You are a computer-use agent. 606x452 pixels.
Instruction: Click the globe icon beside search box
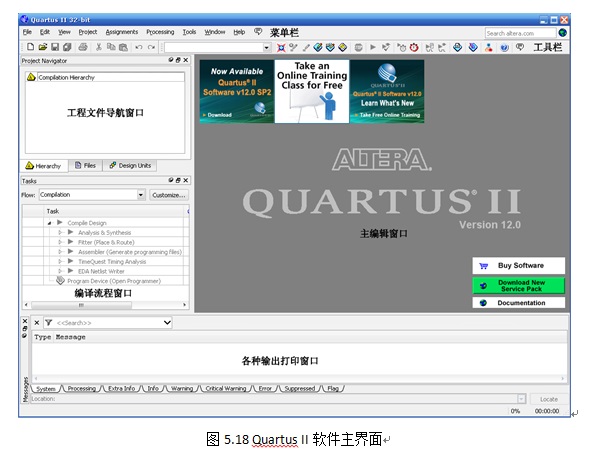(563, 33)
